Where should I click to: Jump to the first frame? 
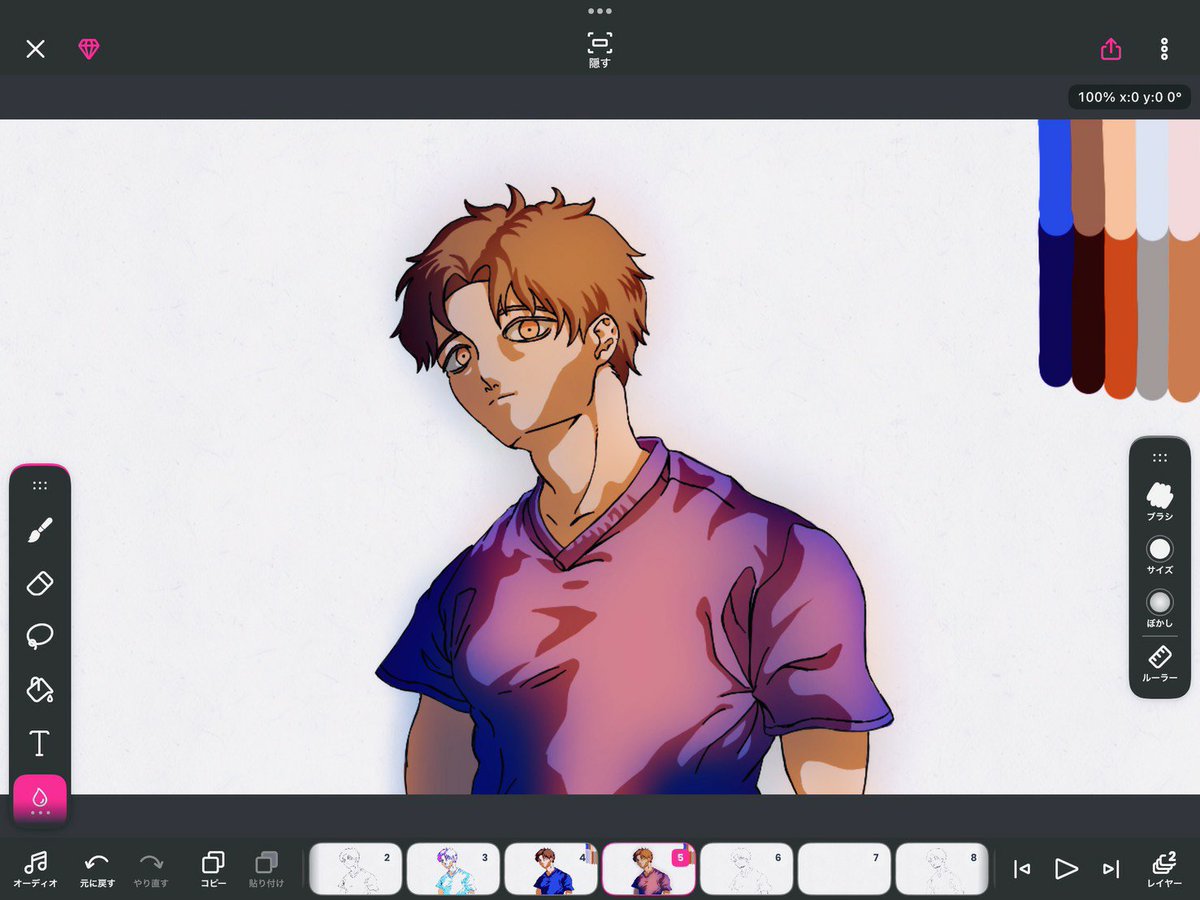point(1022,869)
